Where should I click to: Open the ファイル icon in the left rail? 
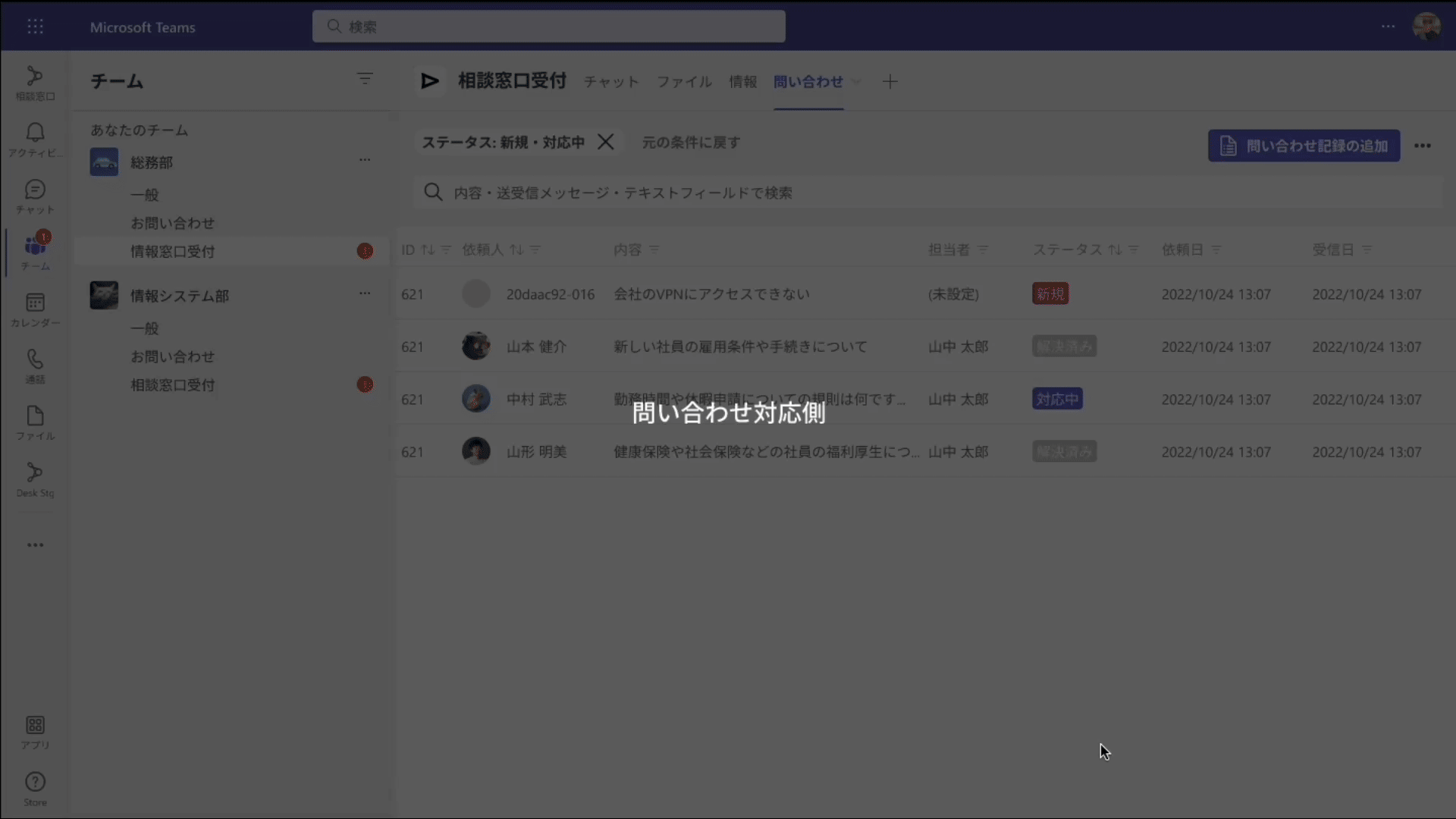point(35,422)
